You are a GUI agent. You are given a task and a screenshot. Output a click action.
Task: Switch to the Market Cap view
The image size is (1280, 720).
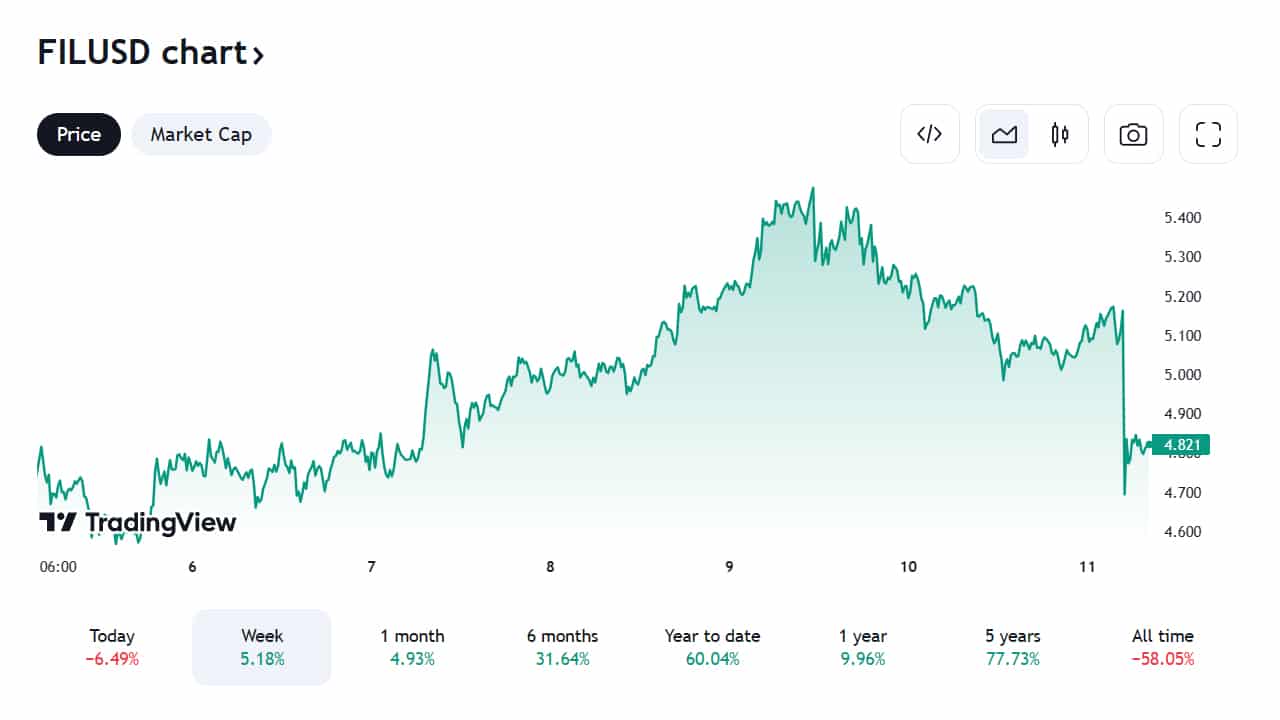click(x=201, y=134)
